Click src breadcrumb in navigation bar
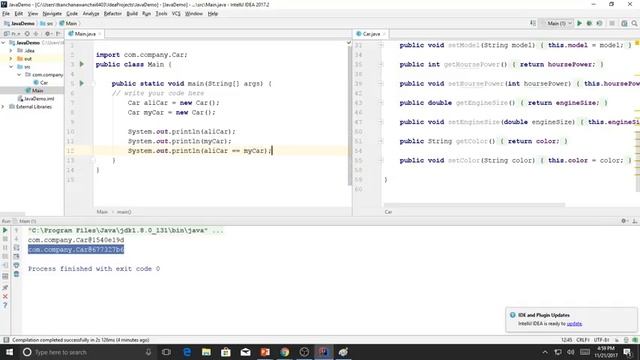Viewport: 640px width, 360px height. (x=47, y=24)
